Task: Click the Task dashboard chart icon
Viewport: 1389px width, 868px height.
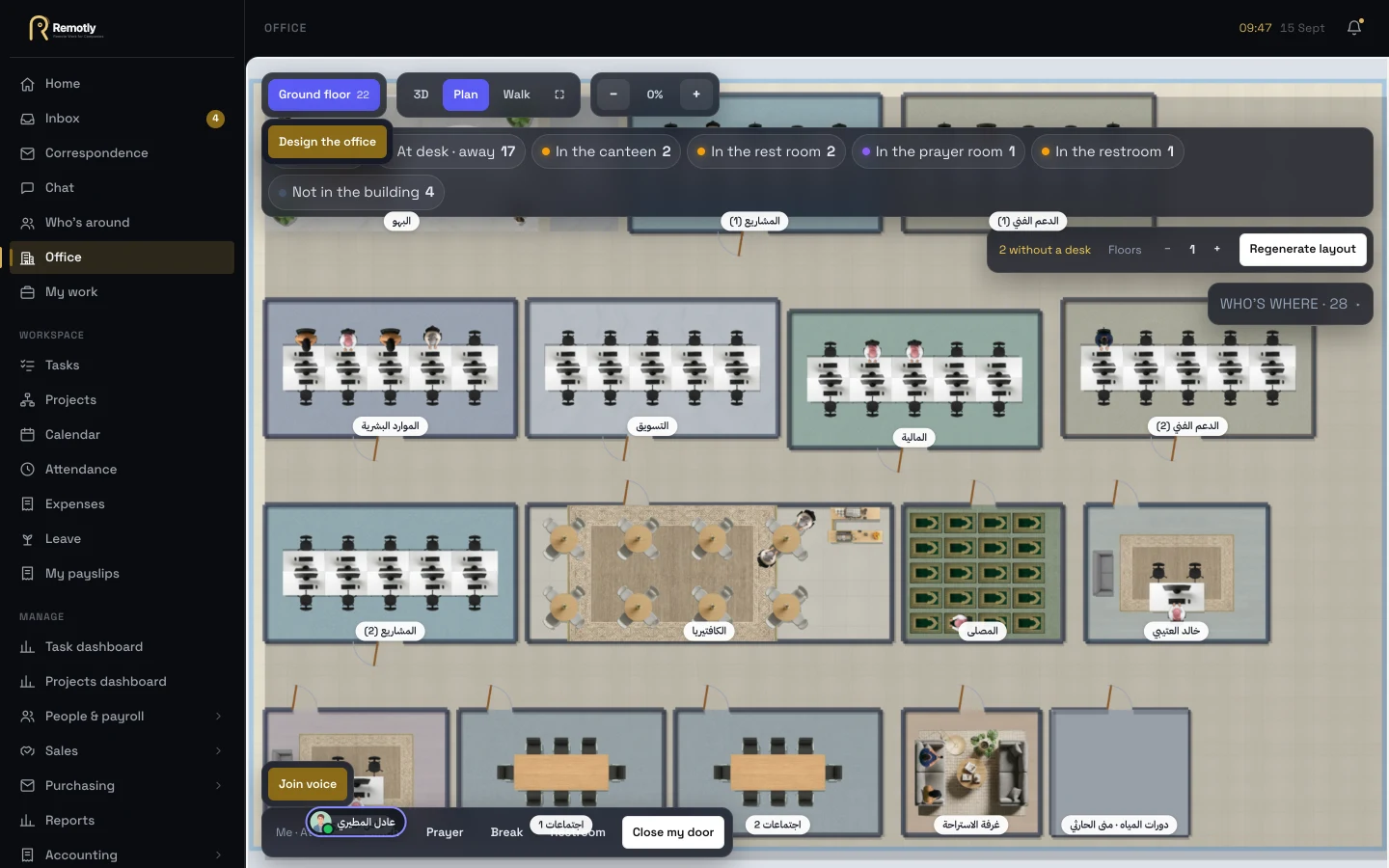Action: click(x=28, y=647)
